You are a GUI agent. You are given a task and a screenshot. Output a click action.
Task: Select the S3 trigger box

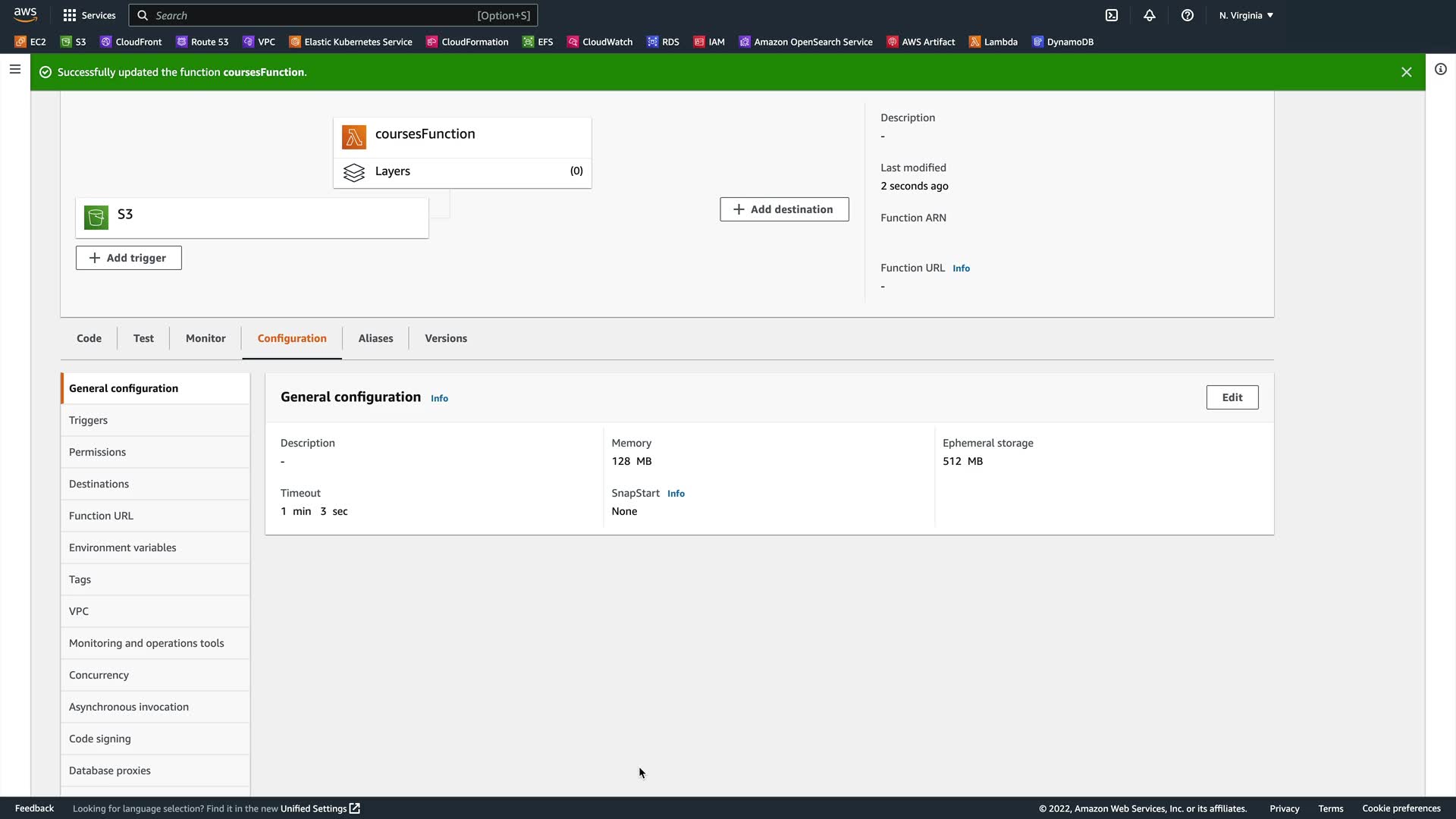coord(252,218)
